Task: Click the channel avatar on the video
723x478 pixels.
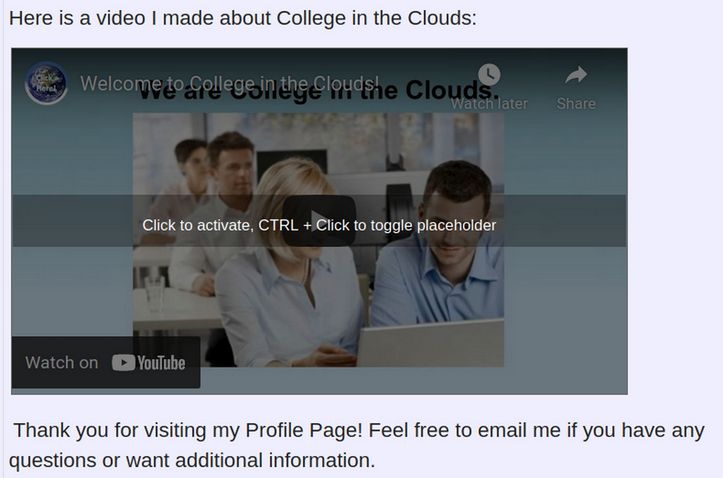Action: click(x=46, y=84)
